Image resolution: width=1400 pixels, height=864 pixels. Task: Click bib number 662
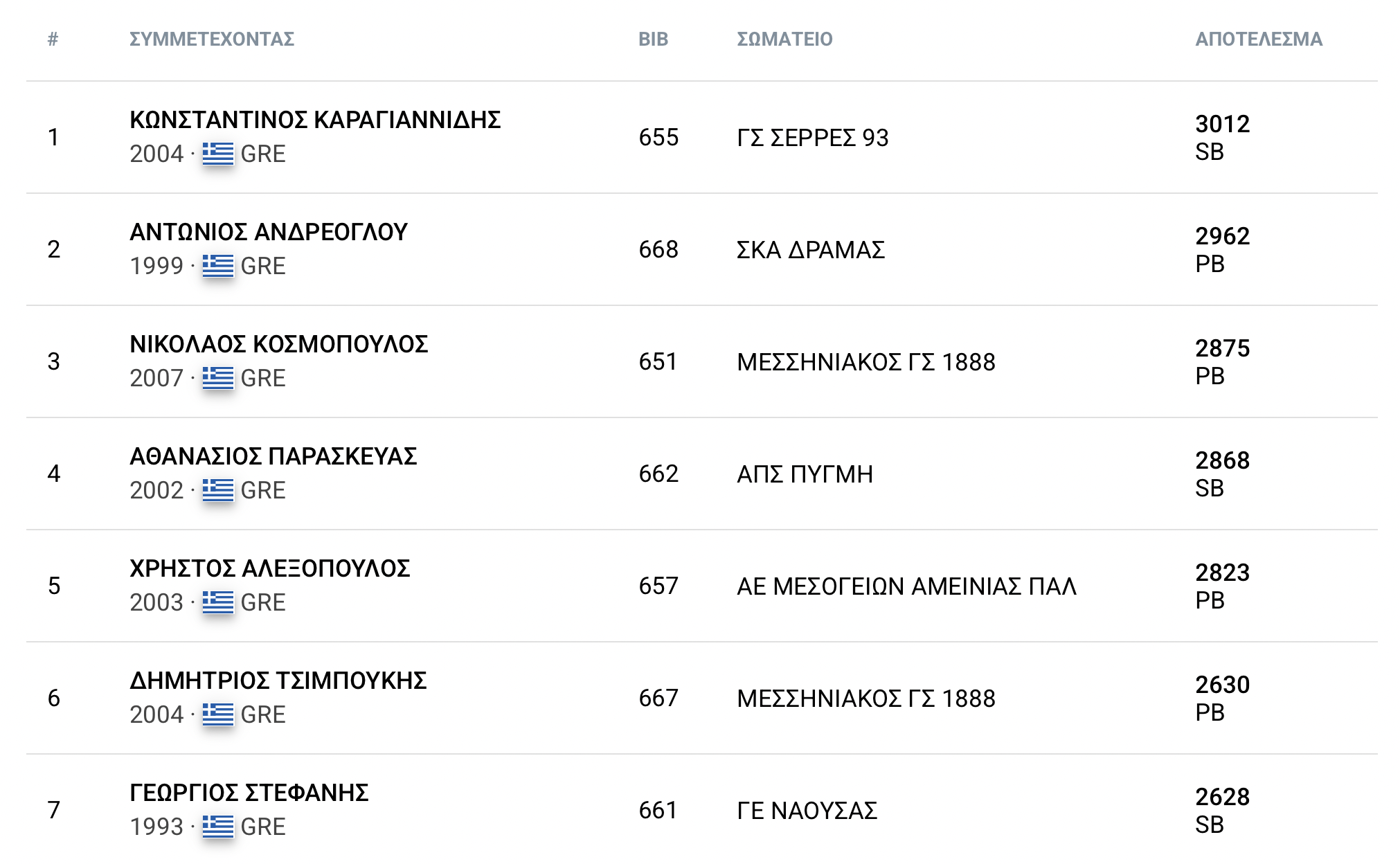click(x=658, y=474)
